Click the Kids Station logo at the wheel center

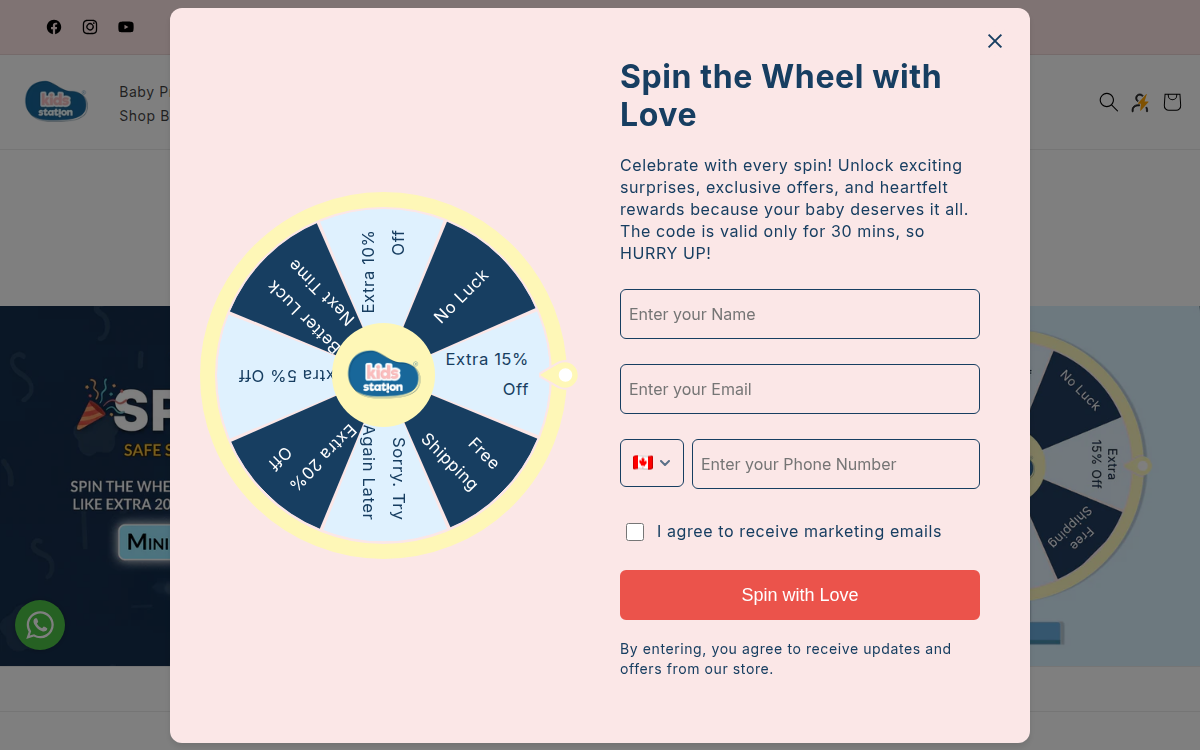coord(383,375)
